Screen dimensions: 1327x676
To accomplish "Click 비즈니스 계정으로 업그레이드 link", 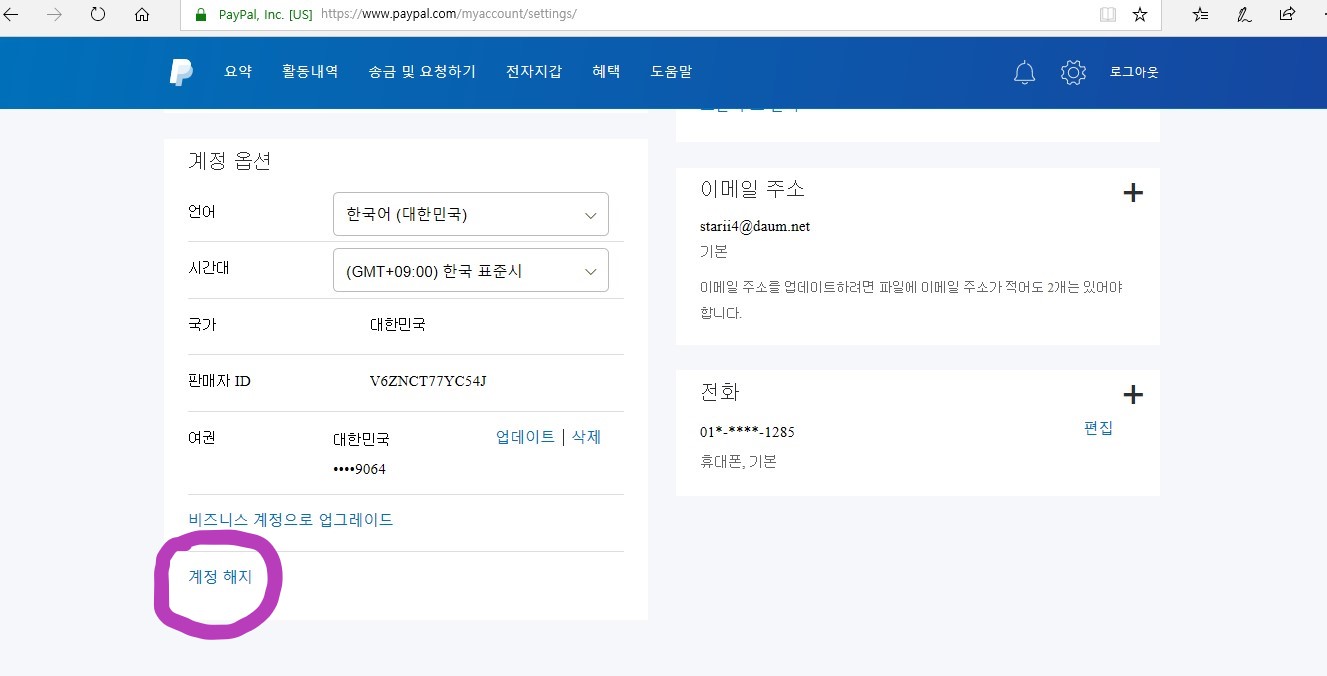I will click(291, 520).
